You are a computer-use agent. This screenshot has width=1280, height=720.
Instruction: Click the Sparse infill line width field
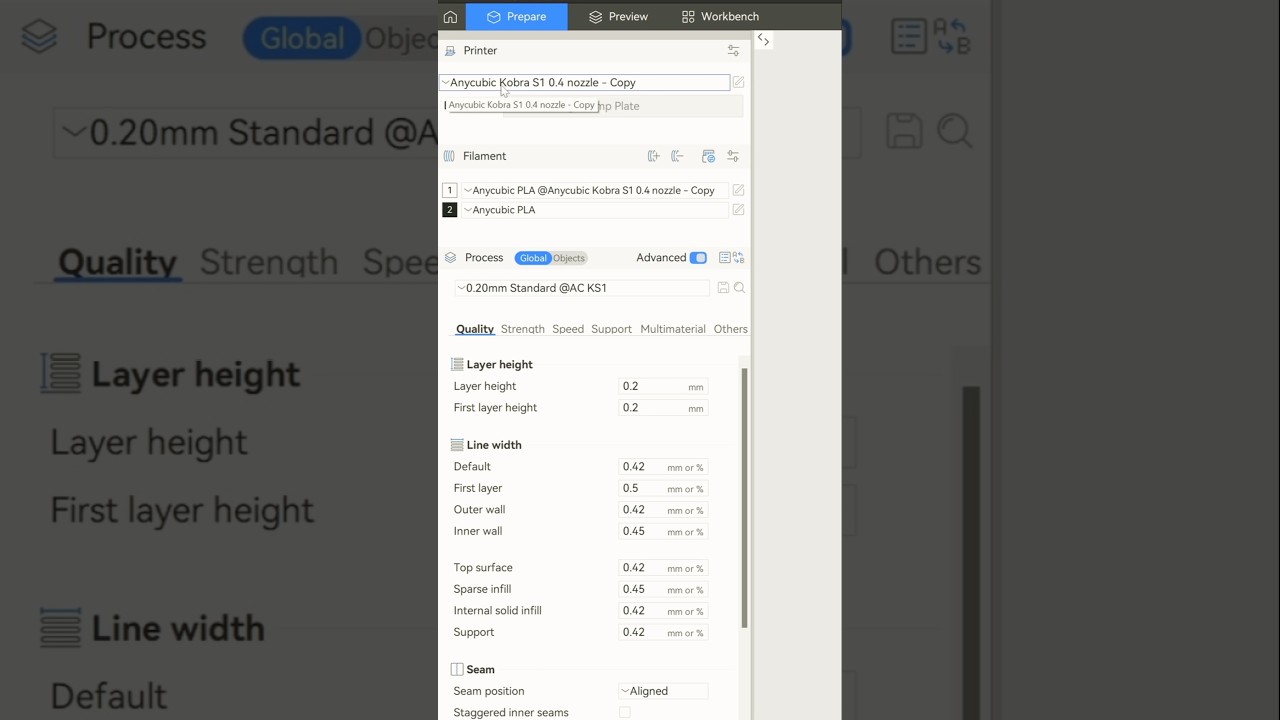(x=663, y=590)
